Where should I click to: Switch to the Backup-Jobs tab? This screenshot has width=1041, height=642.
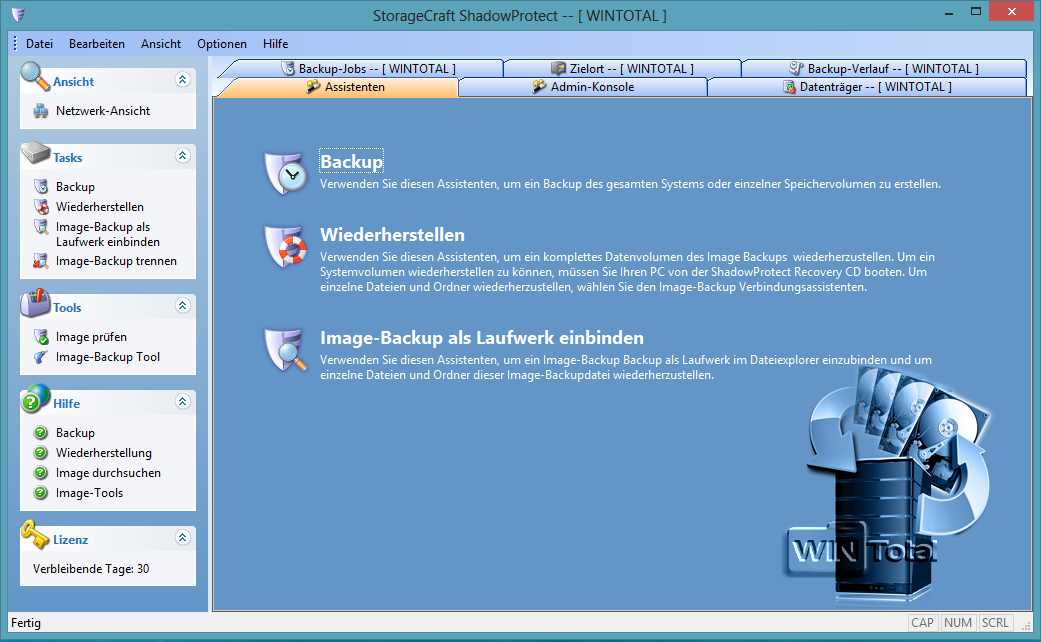[x=368, y=68]
